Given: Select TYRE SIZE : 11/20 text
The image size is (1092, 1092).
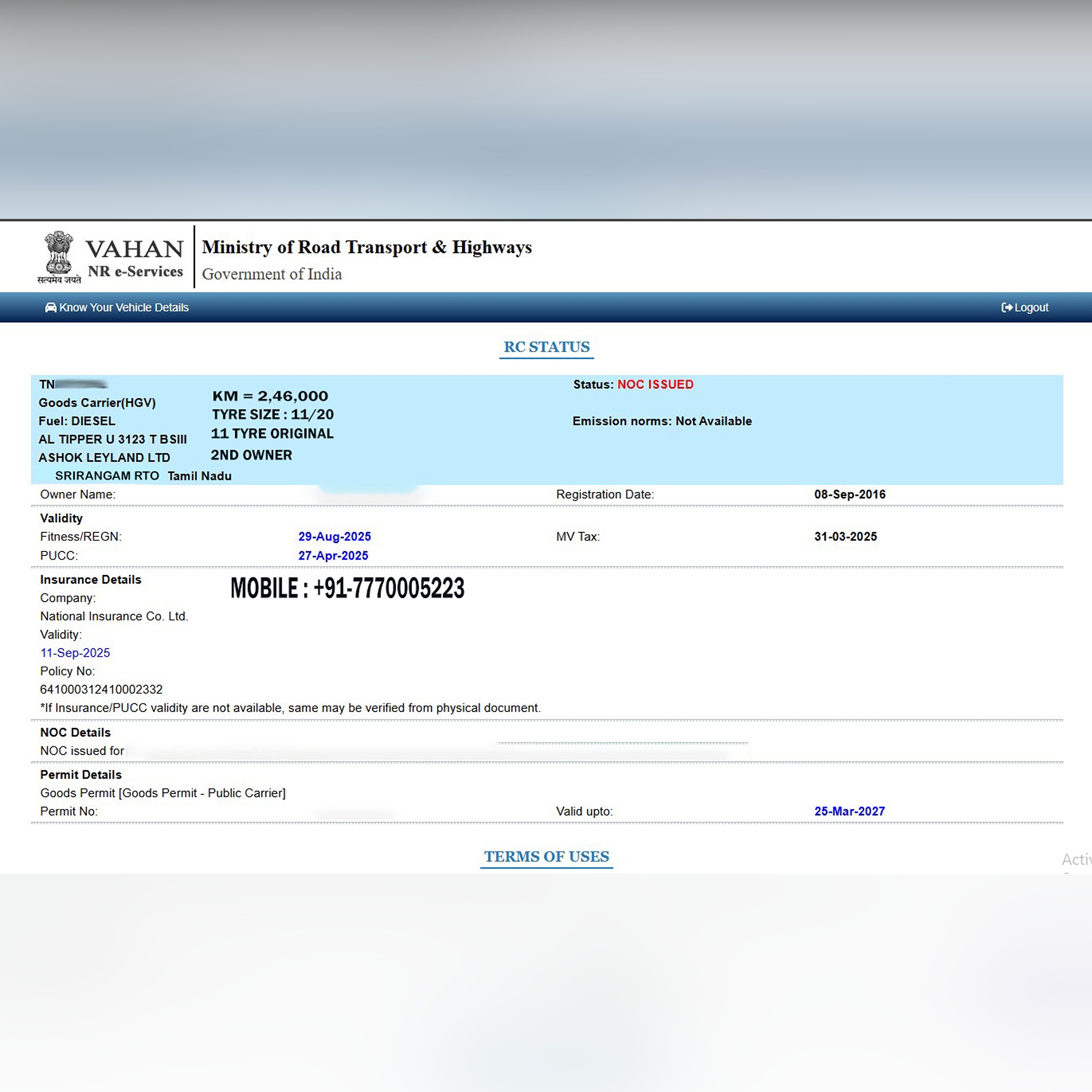Looking at the screenshot, I should click(273, 415).
